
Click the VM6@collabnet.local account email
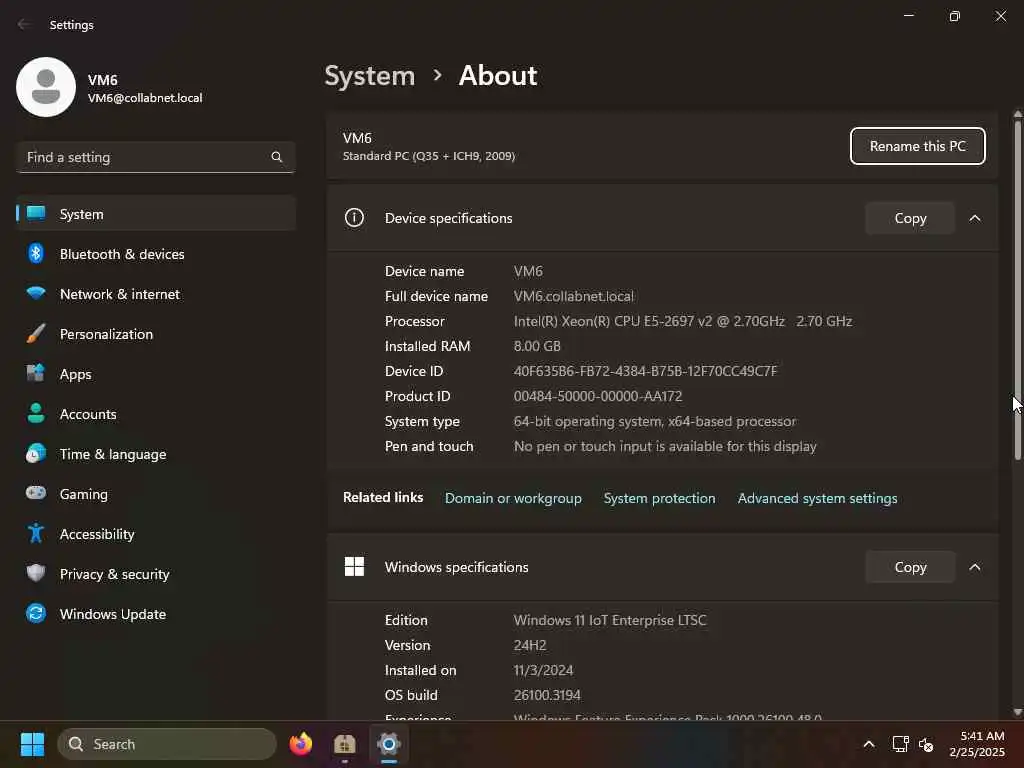pyautogui.click(x=145, y=98)
